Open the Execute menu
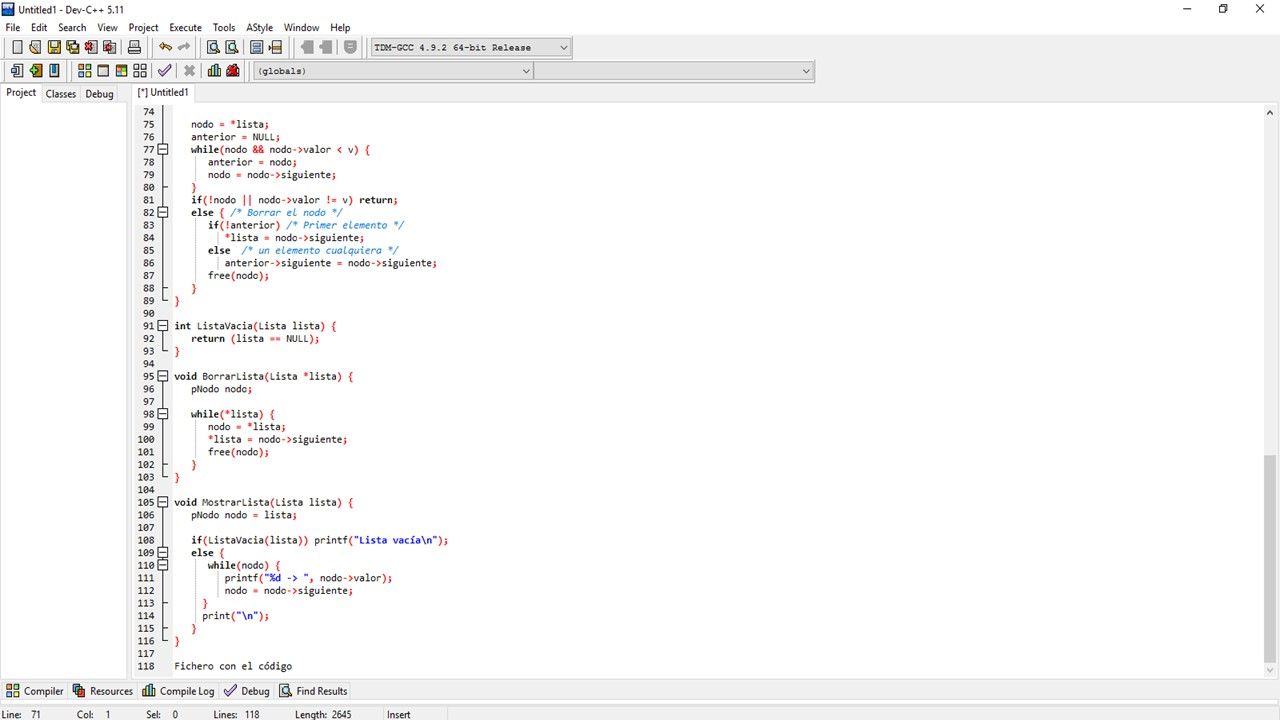Screen dimensions: 1280x720 click(x=185, y=27)
